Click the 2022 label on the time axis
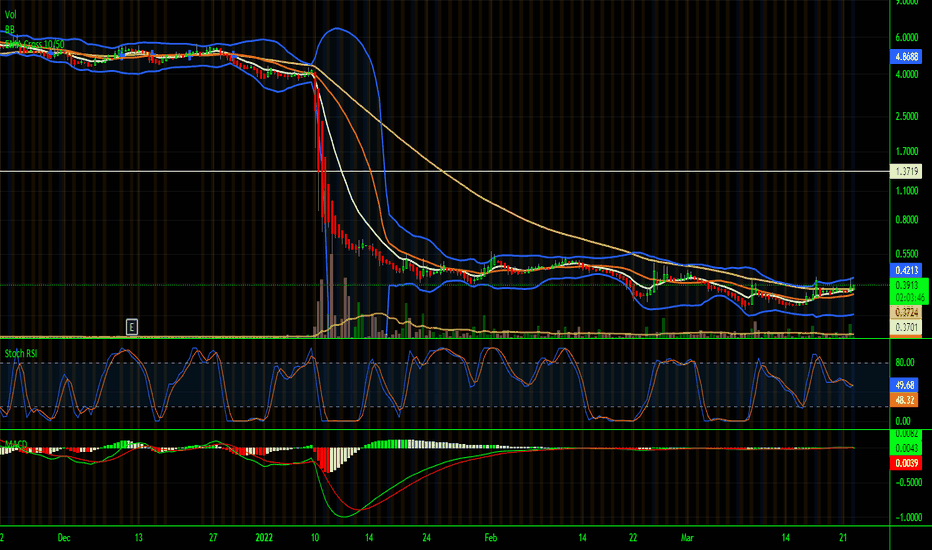This screenshot has height=550, width=932. [x=264, y=538]
